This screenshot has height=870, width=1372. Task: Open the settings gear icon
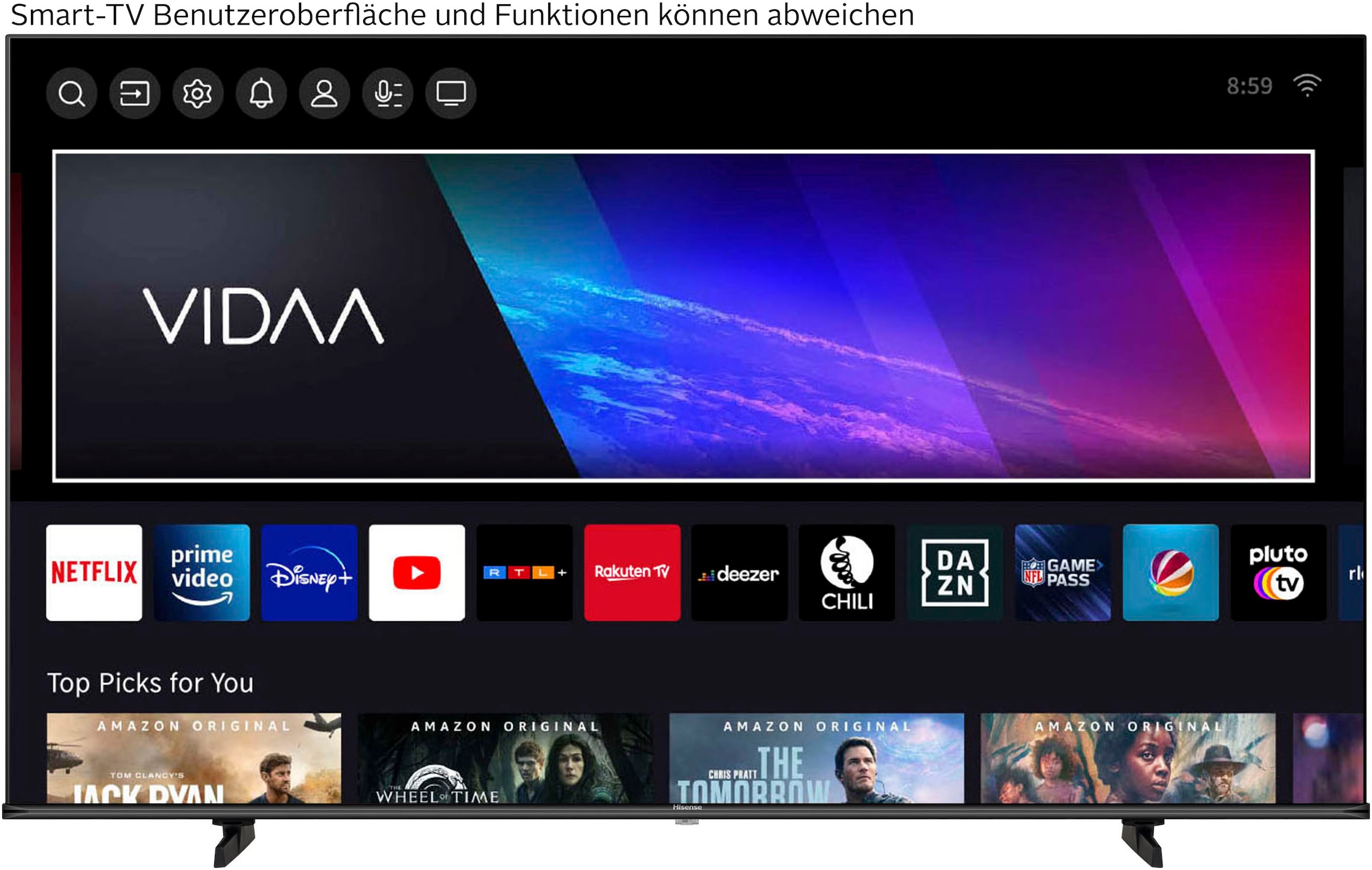coord(198,93)
